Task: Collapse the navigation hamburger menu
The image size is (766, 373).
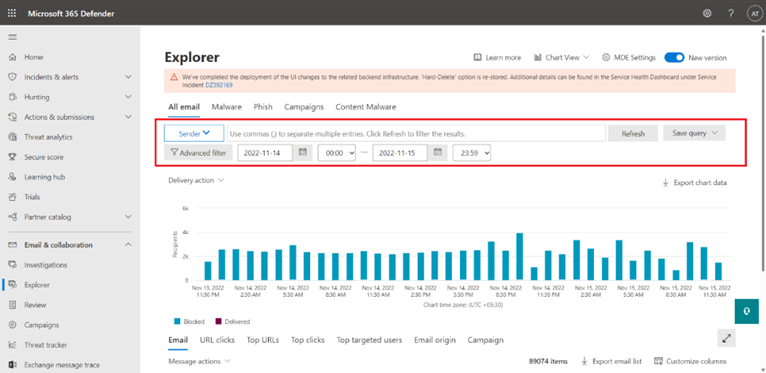Action: (x=12, y=37)
